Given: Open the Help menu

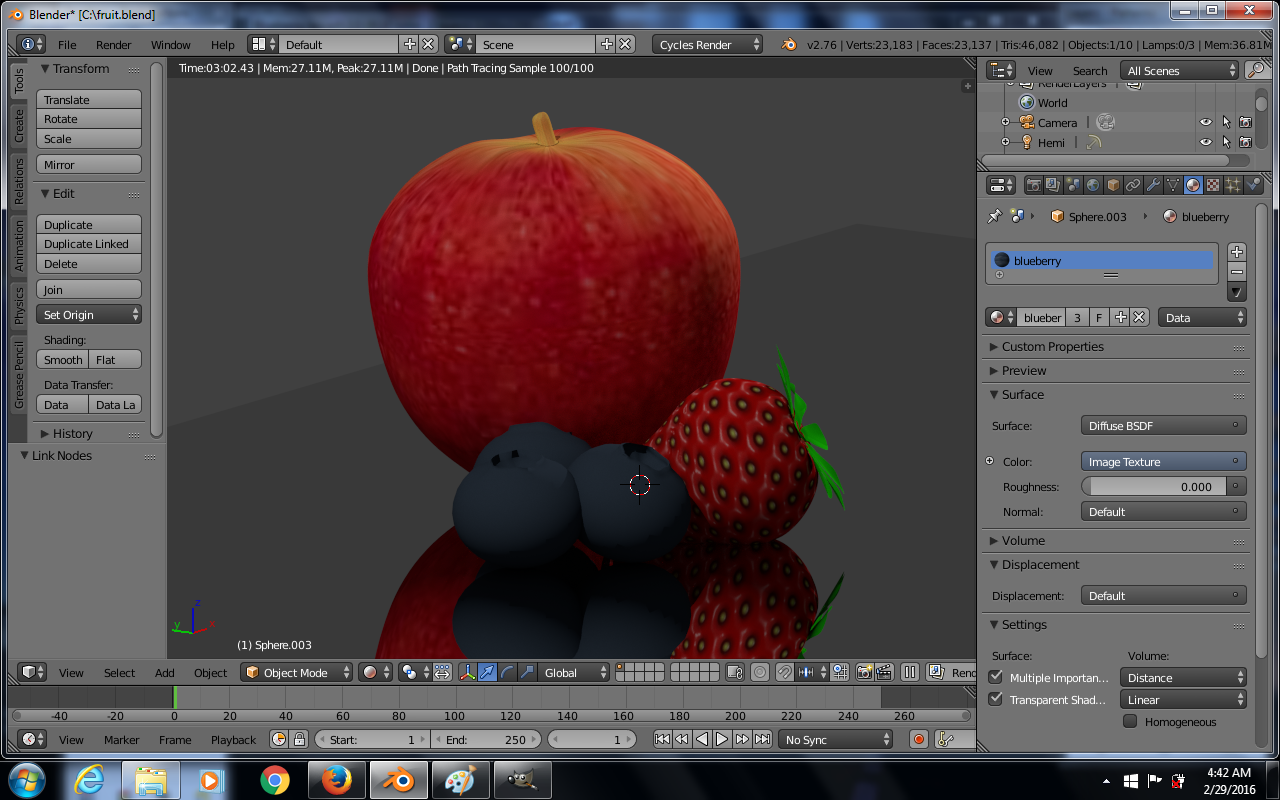Looking at the screenshot, I should [x=223, y=44].
